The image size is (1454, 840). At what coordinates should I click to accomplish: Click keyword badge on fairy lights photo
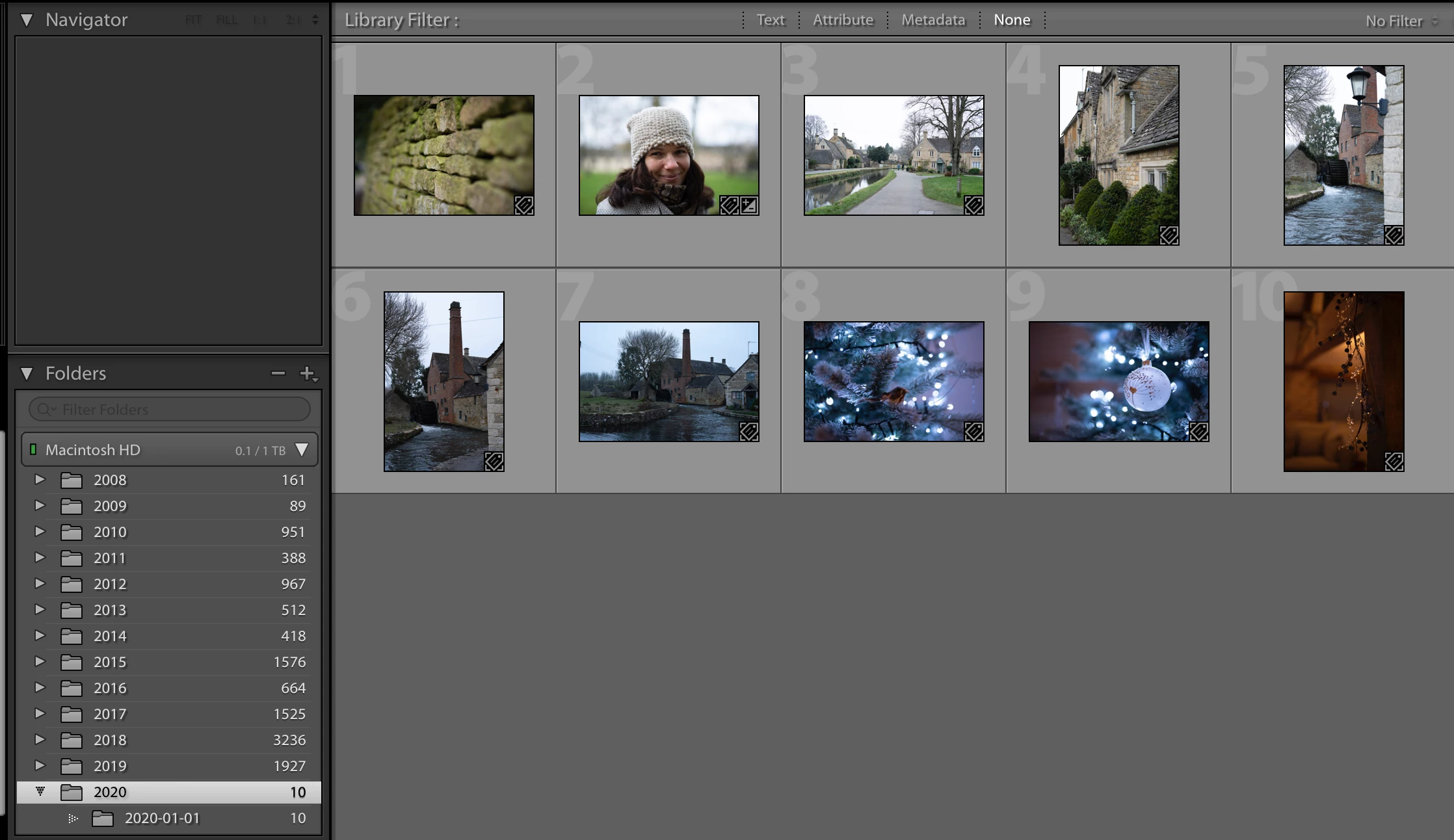(1394, 462)
